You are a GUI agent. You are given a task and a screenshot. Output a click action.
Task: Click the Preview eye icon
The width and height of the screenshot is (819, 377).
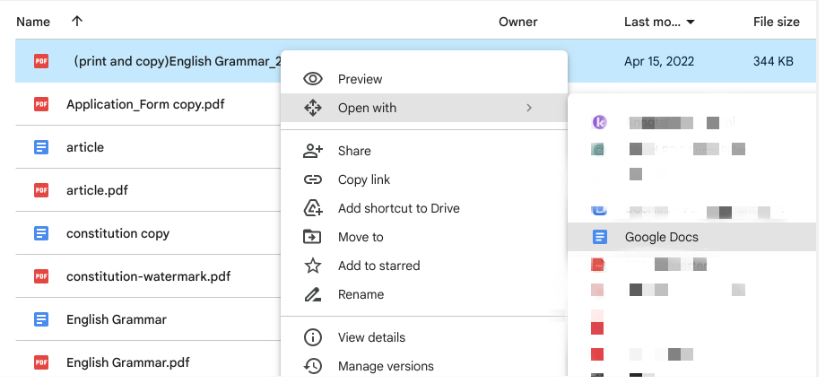312,79
